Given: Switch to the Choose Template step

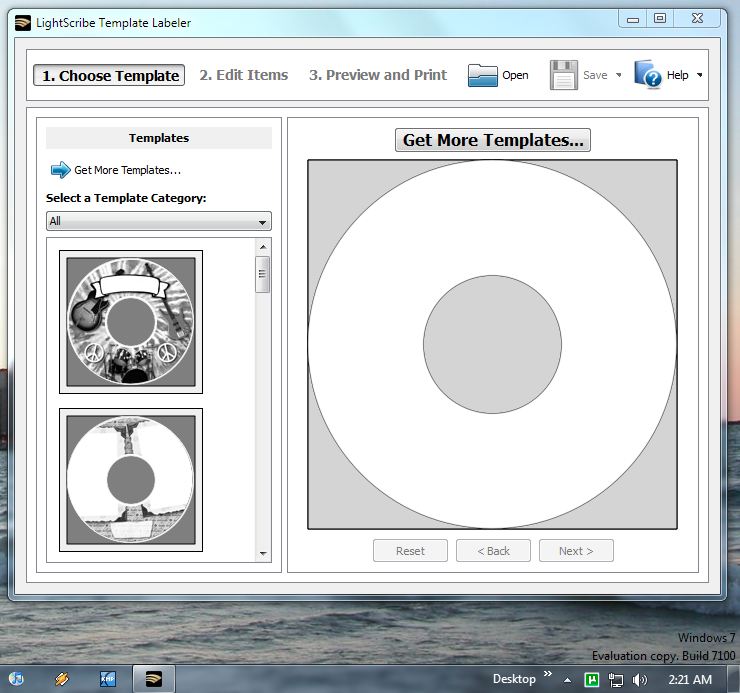Looking at the screenshot, I should click(110, 75).
